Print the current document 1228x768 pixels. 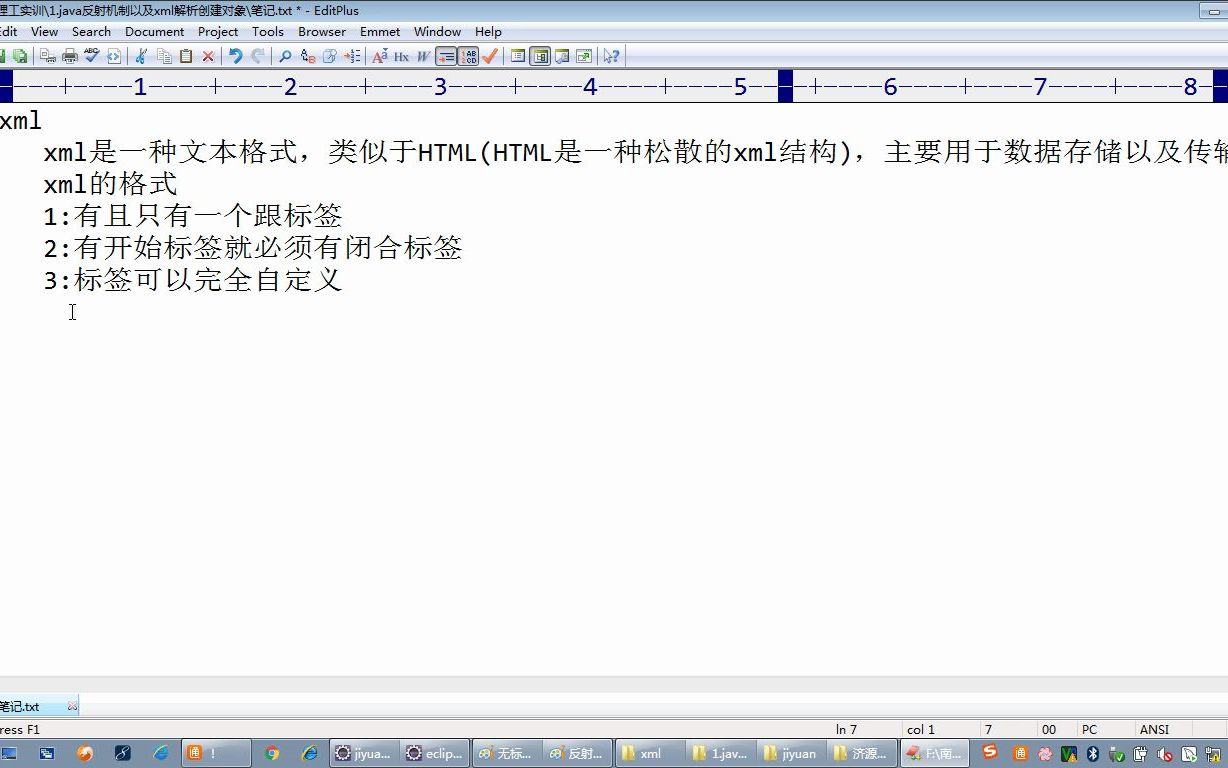(70, 56)
